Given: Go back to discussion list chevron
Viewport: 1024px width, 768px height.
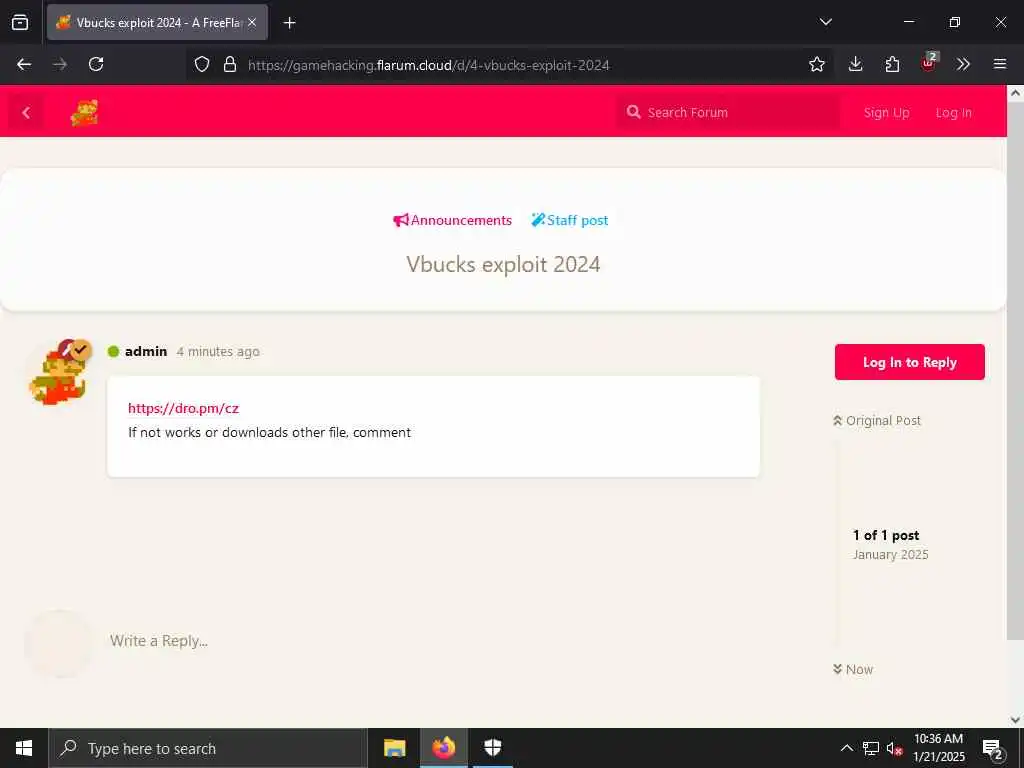Looking at the screenshot, I should [x=26, y=113].
